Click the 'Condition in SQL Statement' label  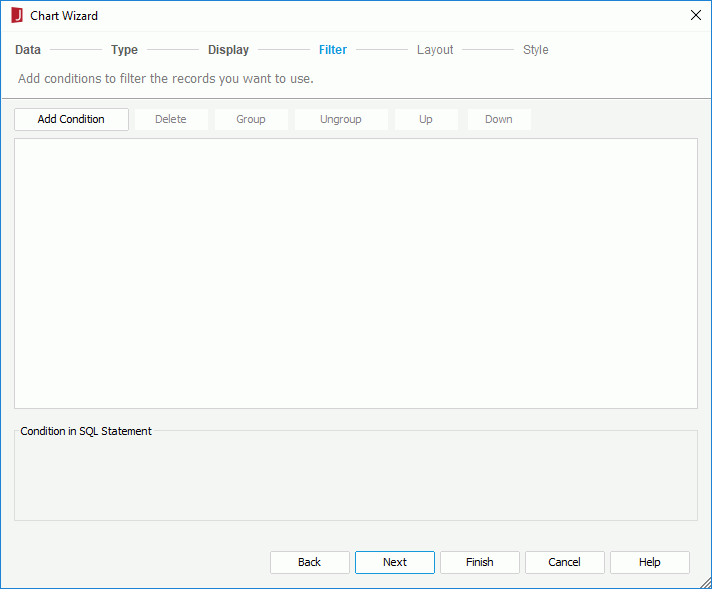pos(86,431)
